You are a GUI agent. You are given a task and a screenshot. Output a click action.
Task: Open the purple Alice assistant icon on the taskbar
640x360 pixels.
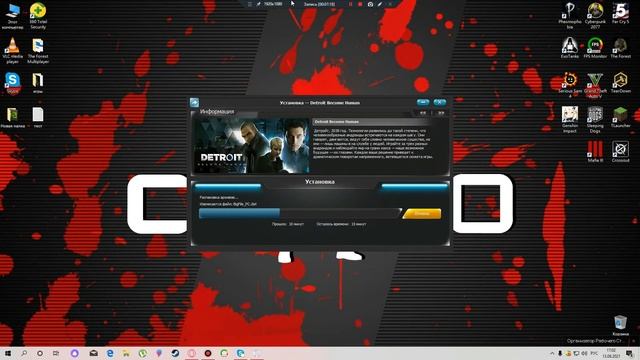(x=74, y=353)
